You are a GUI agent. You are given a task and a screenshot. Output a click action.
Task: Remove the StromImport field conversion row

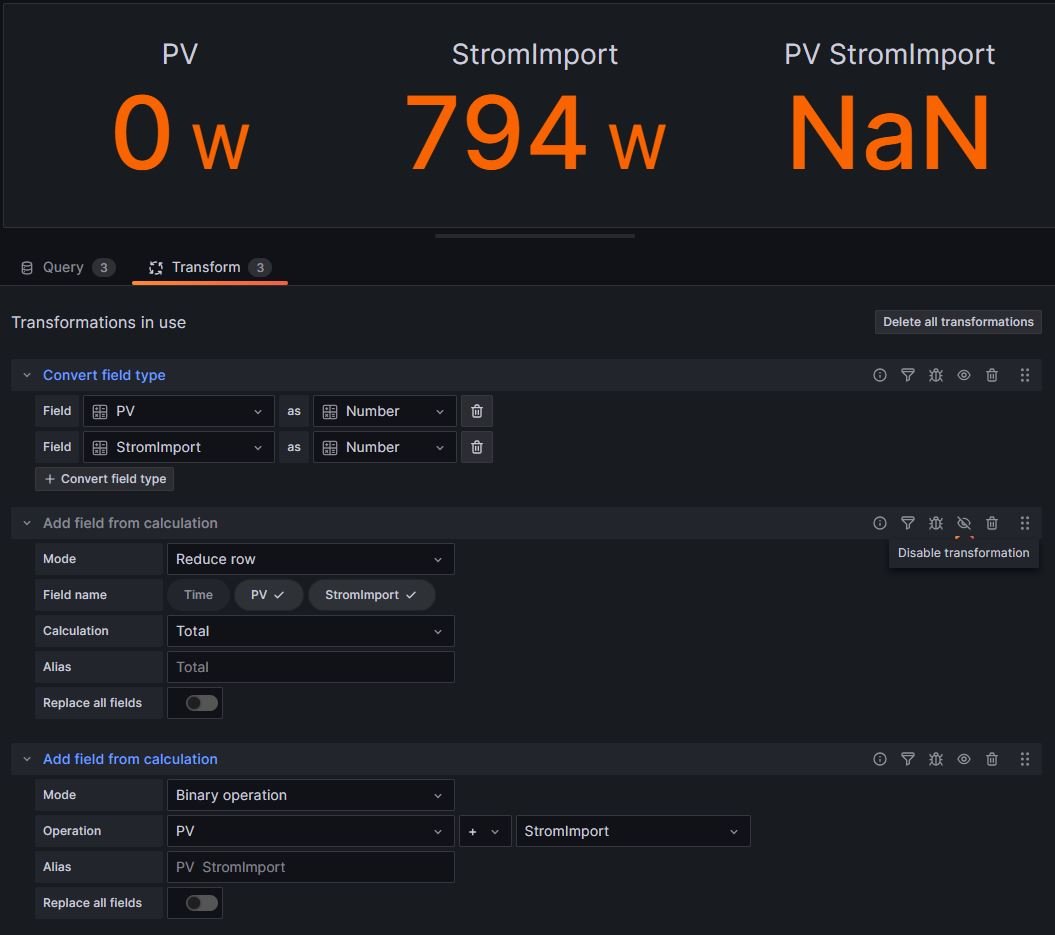477,447
